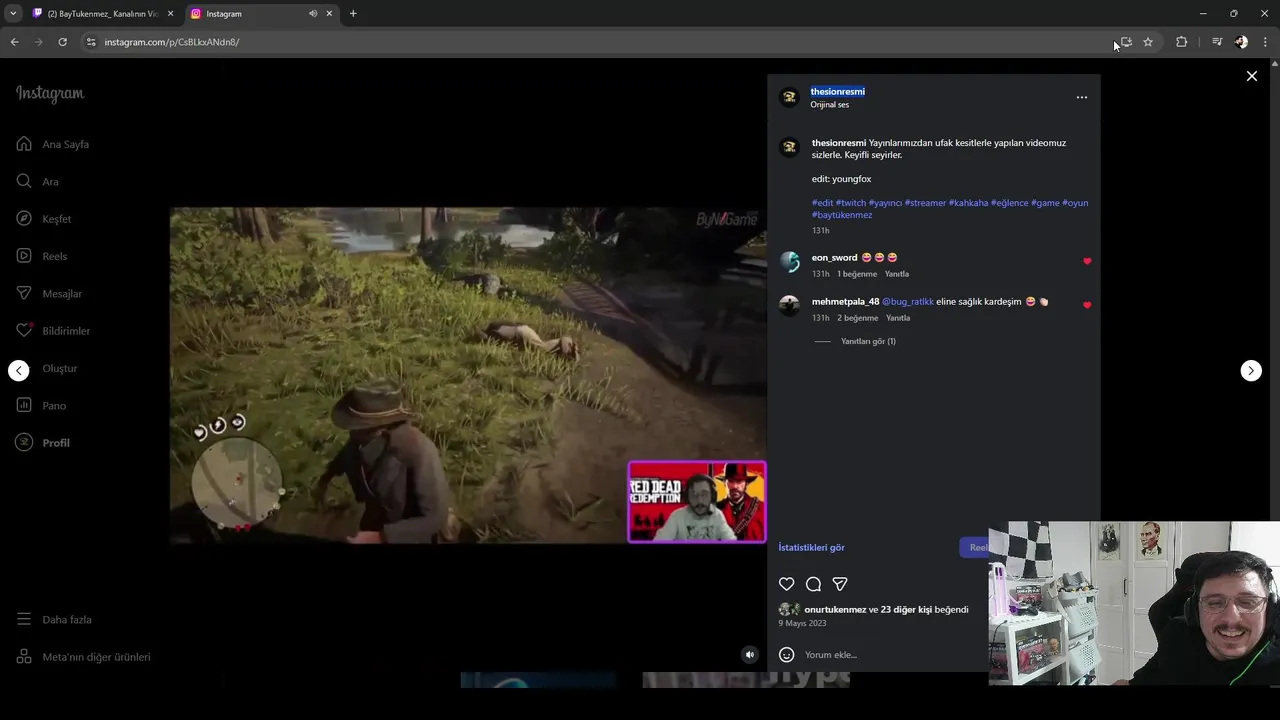The image size is (1280, 720).
Task: Open the Chrome profile avatar
Action: pyautogui.click(x=1241, y=42)
